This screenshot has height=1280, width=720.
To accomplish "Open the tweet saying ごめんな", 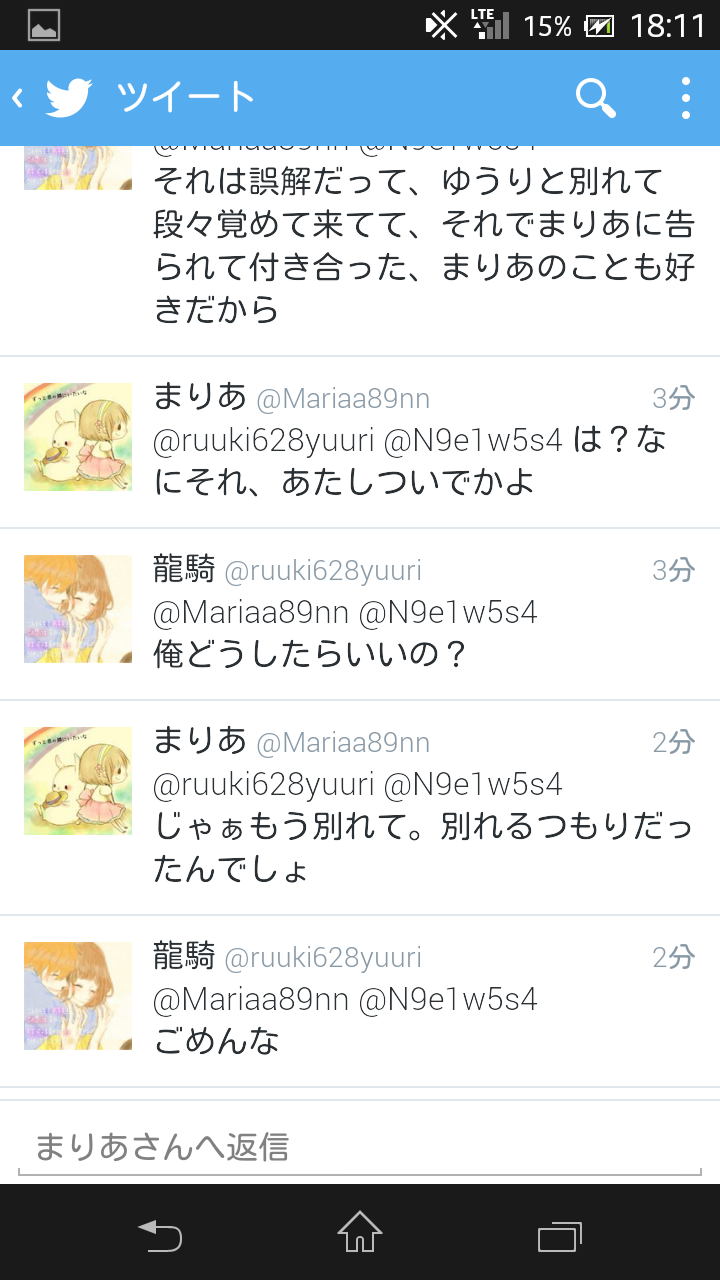I will [x=360, y=1001].
